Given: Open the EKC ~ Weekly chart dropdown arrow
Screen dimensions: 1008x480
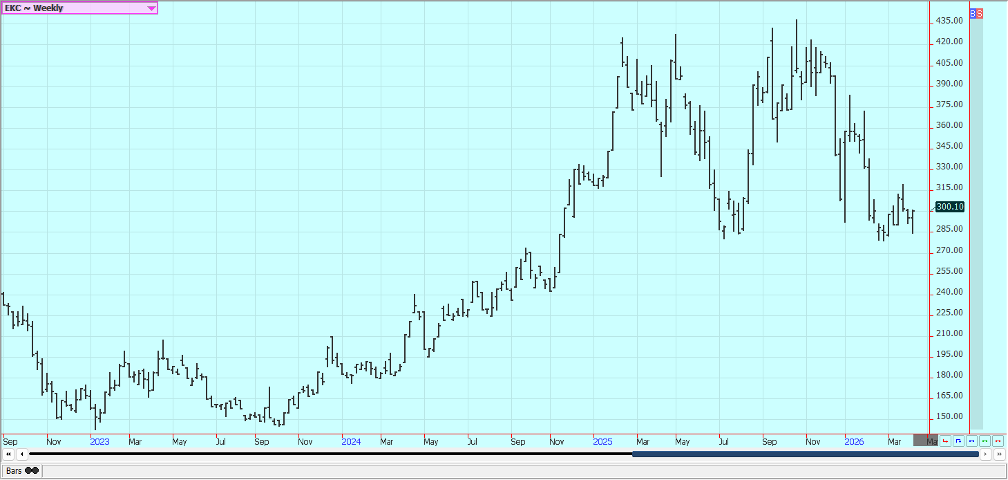Looking at the screenshot, I should tap(151, 8).
